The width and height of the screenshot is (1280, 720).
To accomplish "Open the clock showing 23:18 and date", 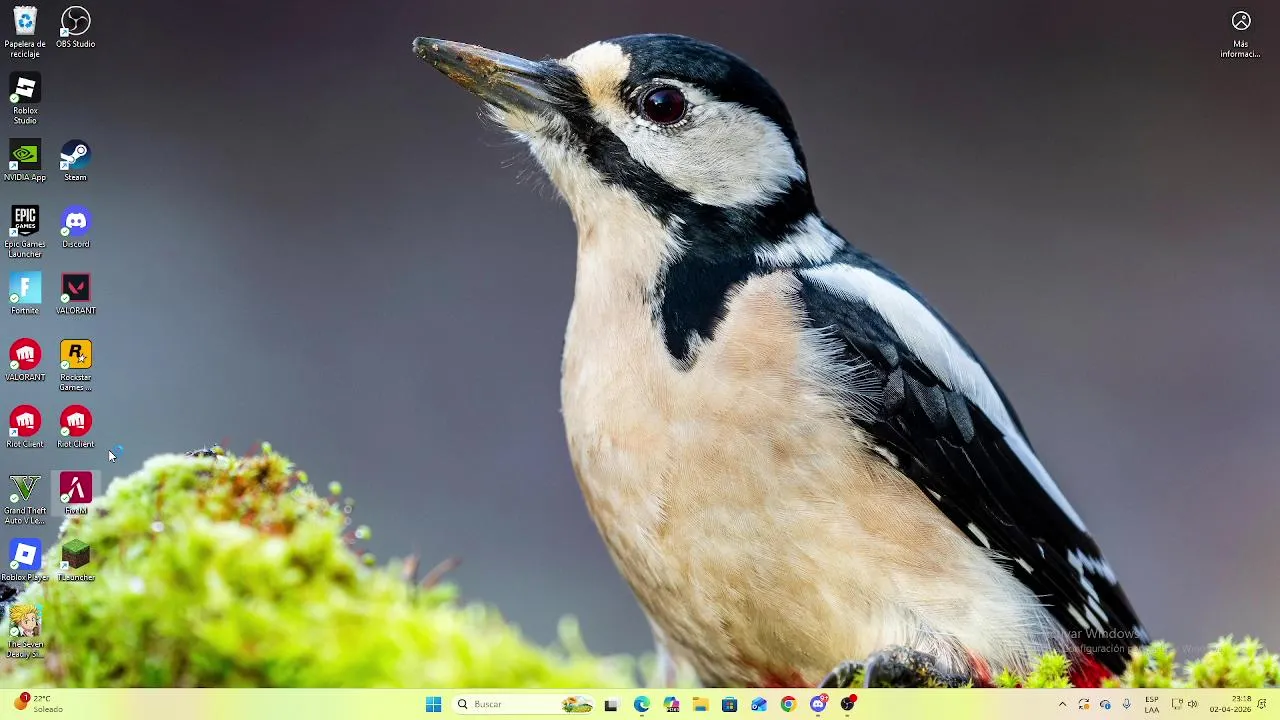I will pos(1230,704).
